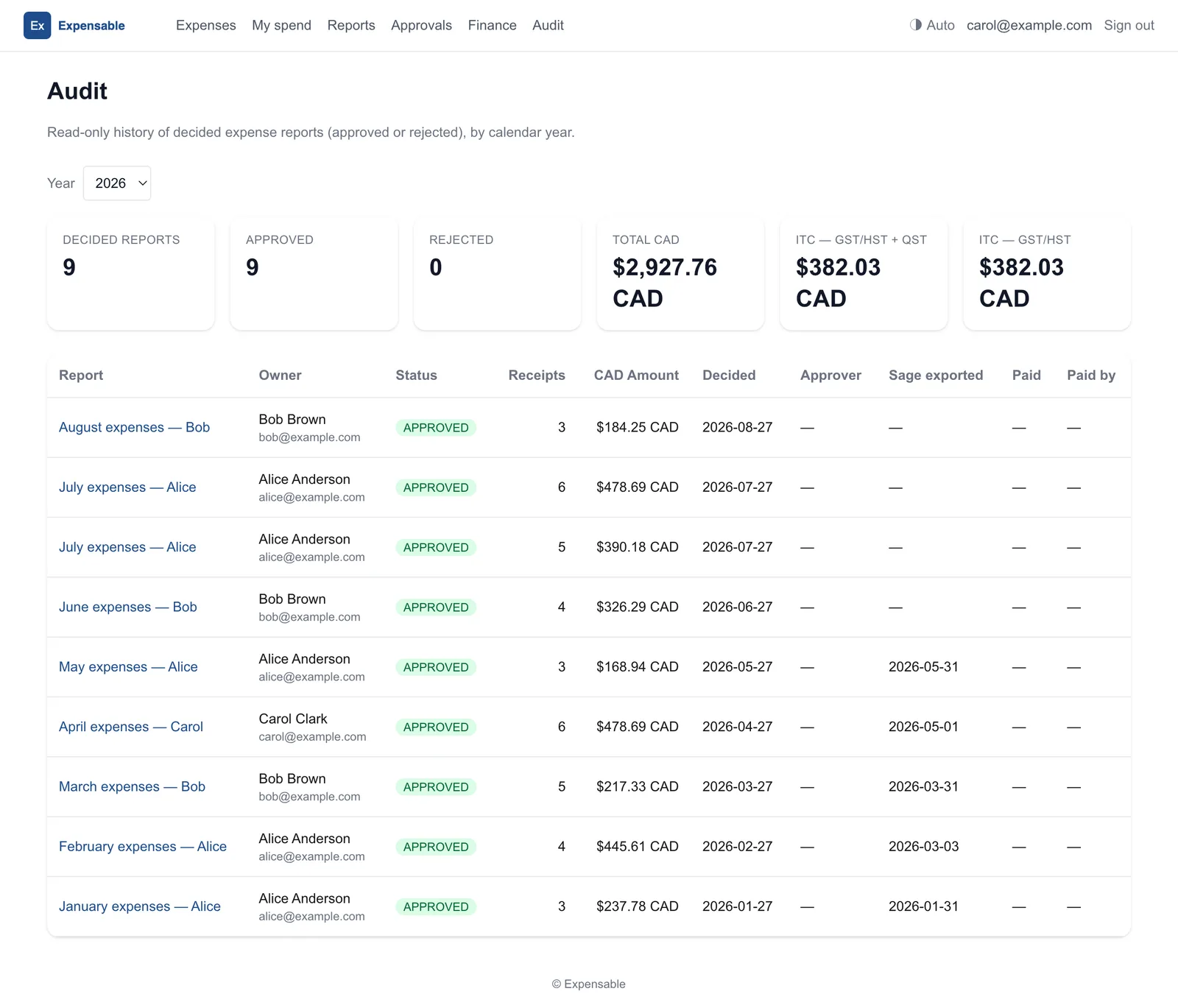The image size is (1178, 1008).
Task: Click the APPROVED badge in August row
Action: pos(436,428)
